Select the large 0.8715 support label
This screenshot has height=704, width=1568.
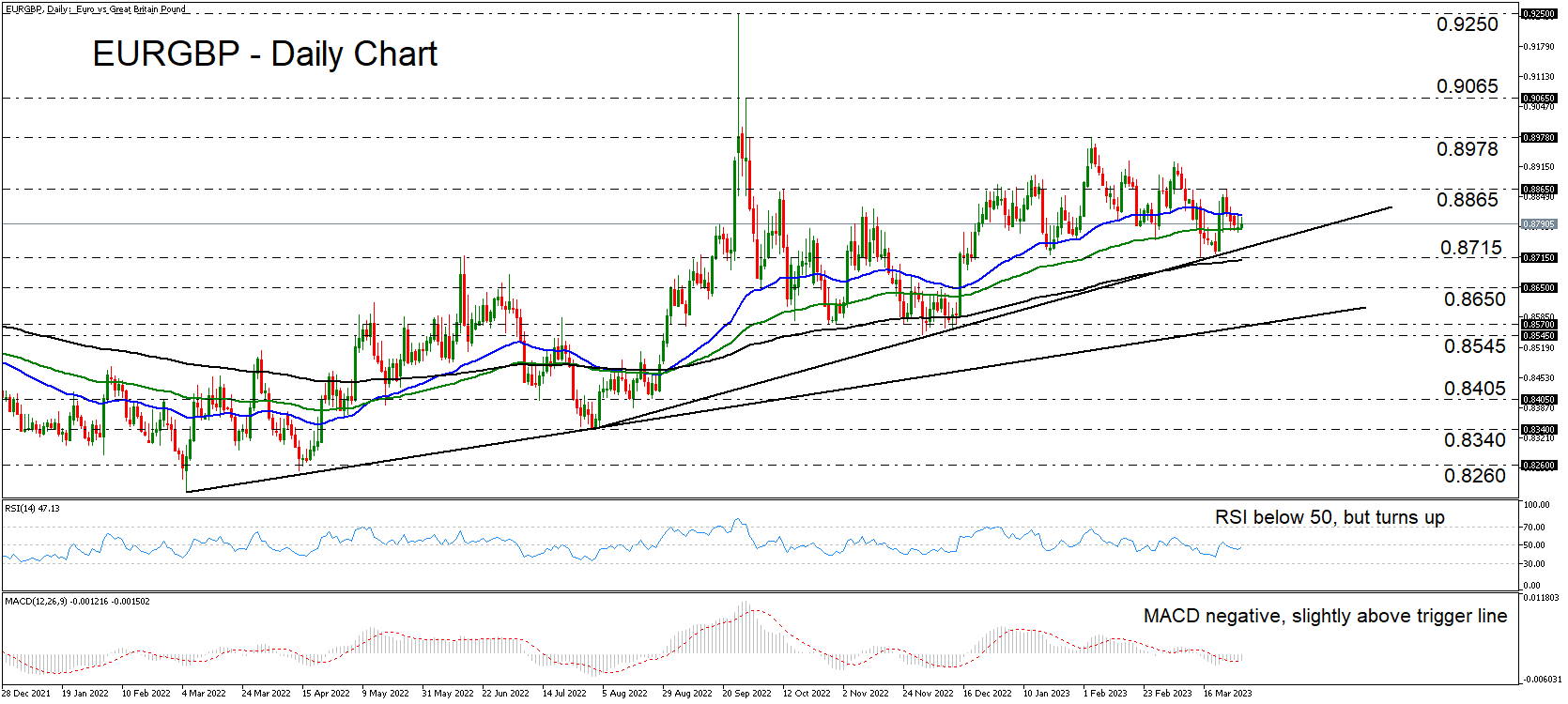(x=1471, y=248)
